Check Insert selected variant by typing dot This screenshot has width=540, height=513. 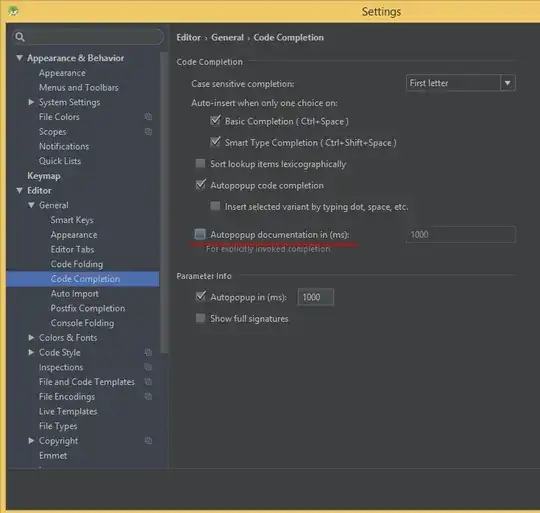[215, 206]
